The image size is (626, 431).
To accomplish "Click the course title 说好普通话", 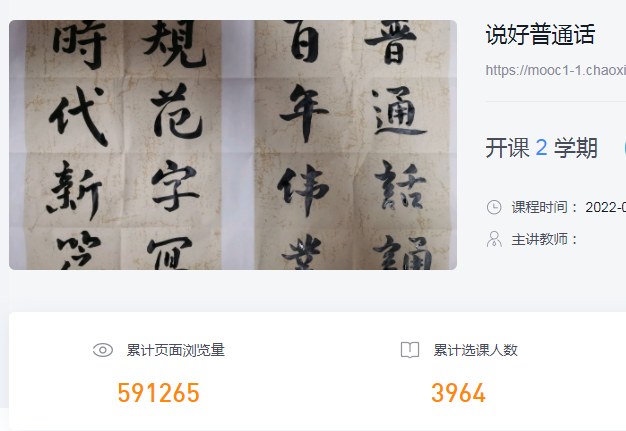I will click(x=540, y=34).
